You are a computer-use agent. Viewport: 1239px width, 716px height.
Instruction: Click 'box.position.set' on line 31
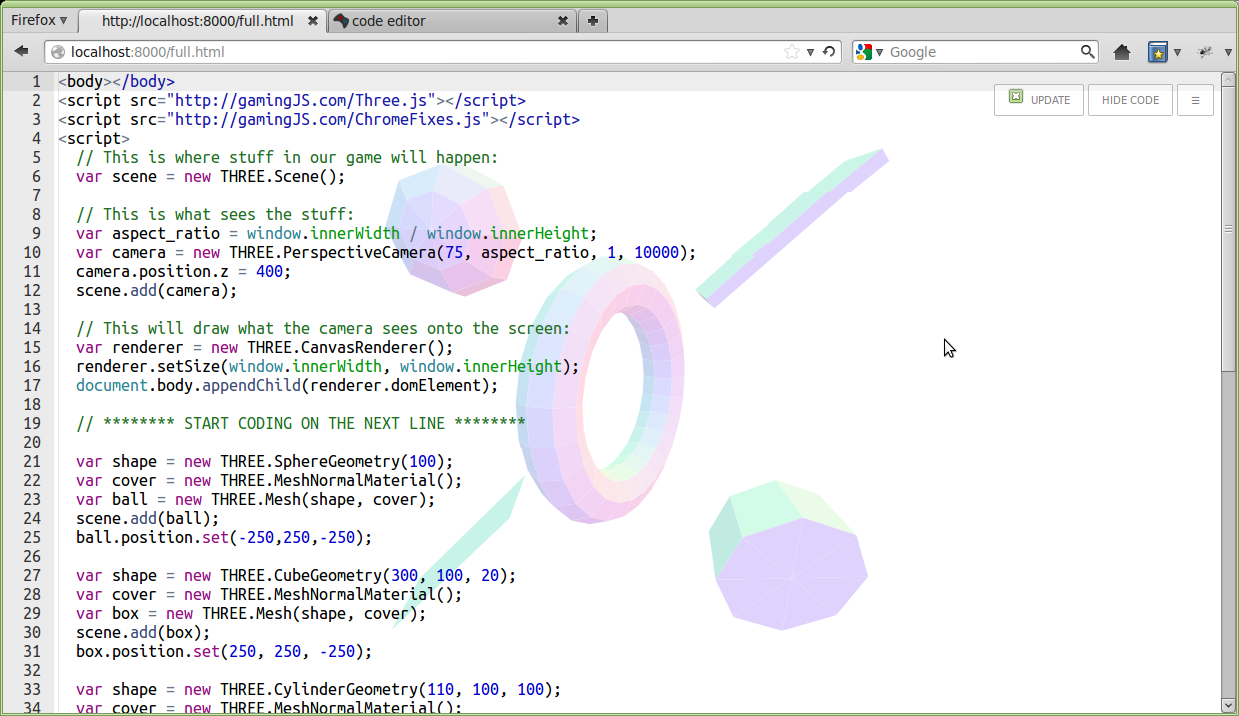click(x=147, y=651)
